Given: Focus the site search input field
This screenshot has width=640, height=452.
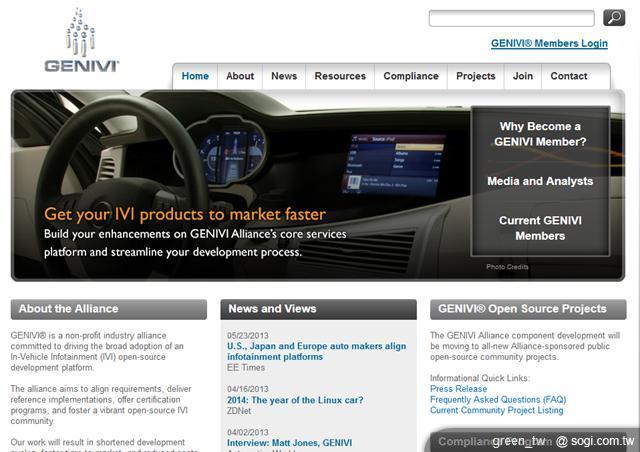Looking at the screenshot, I should (511, 18).
